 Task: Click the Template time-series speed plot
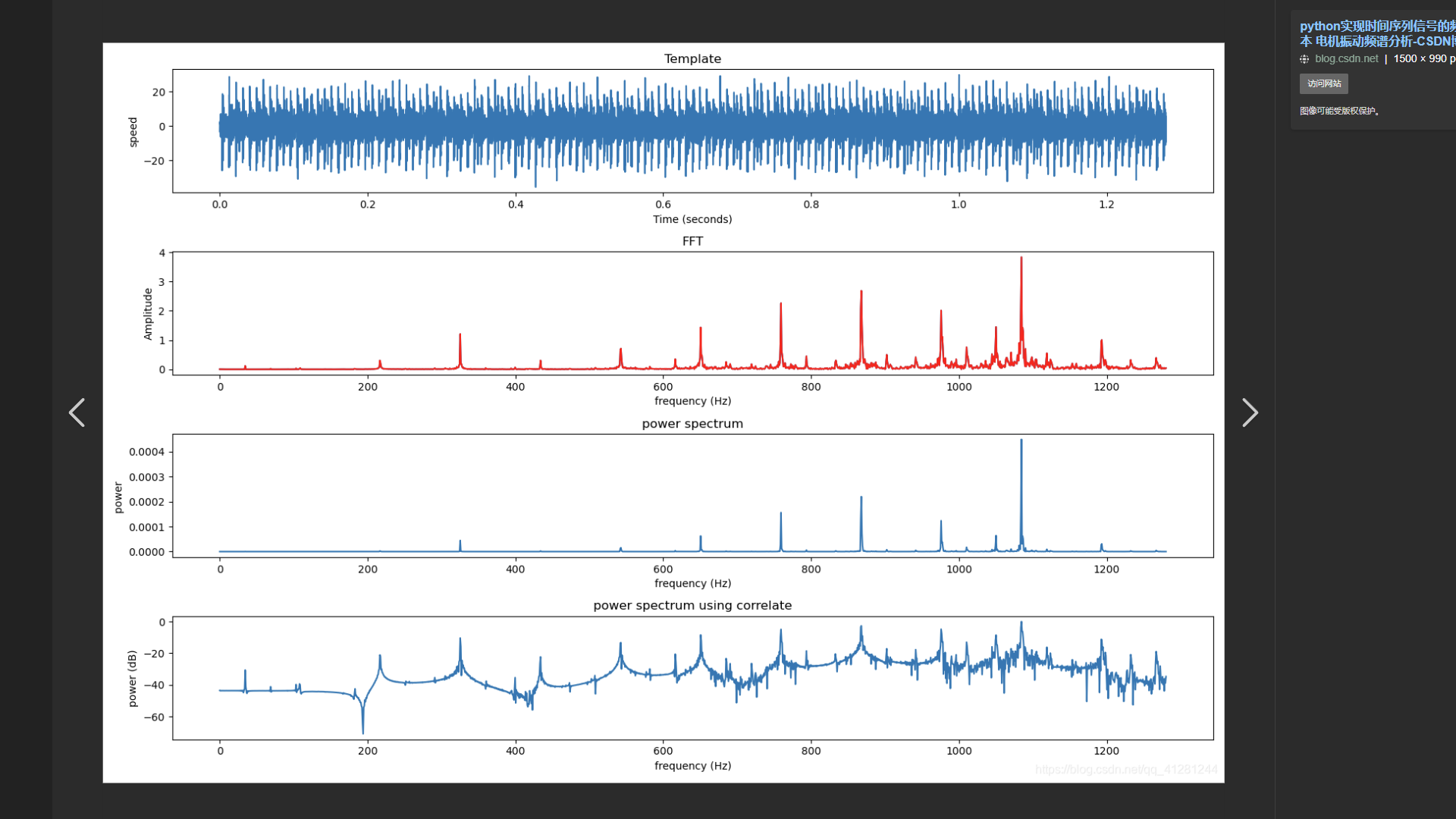[692, 130]
